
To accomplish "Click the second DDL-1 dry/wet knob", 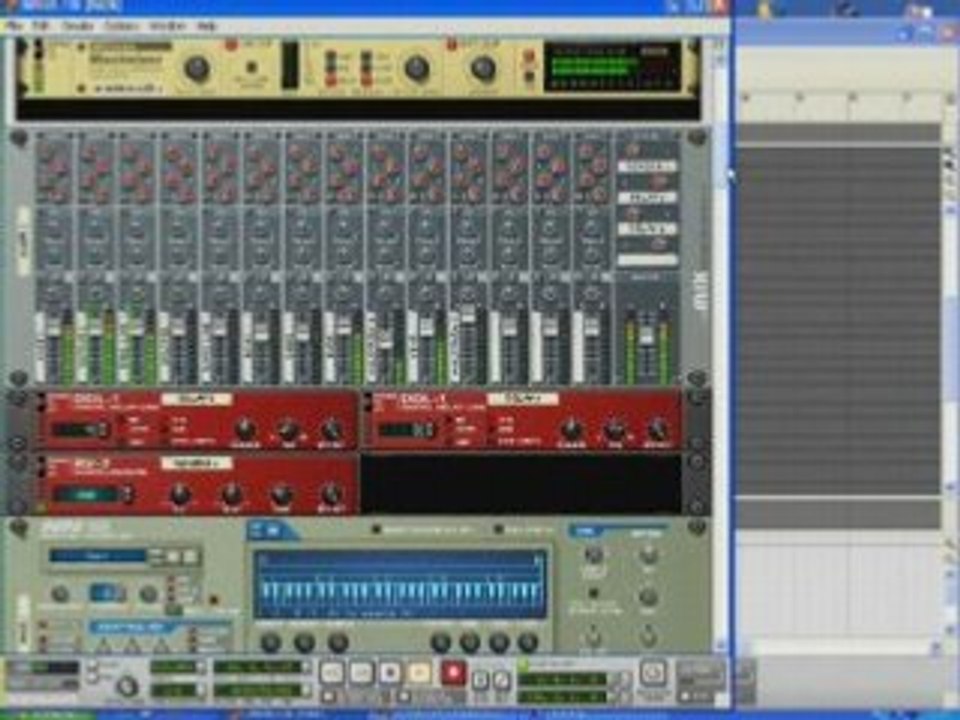I will pyautogui.click(x=658, y=430).
